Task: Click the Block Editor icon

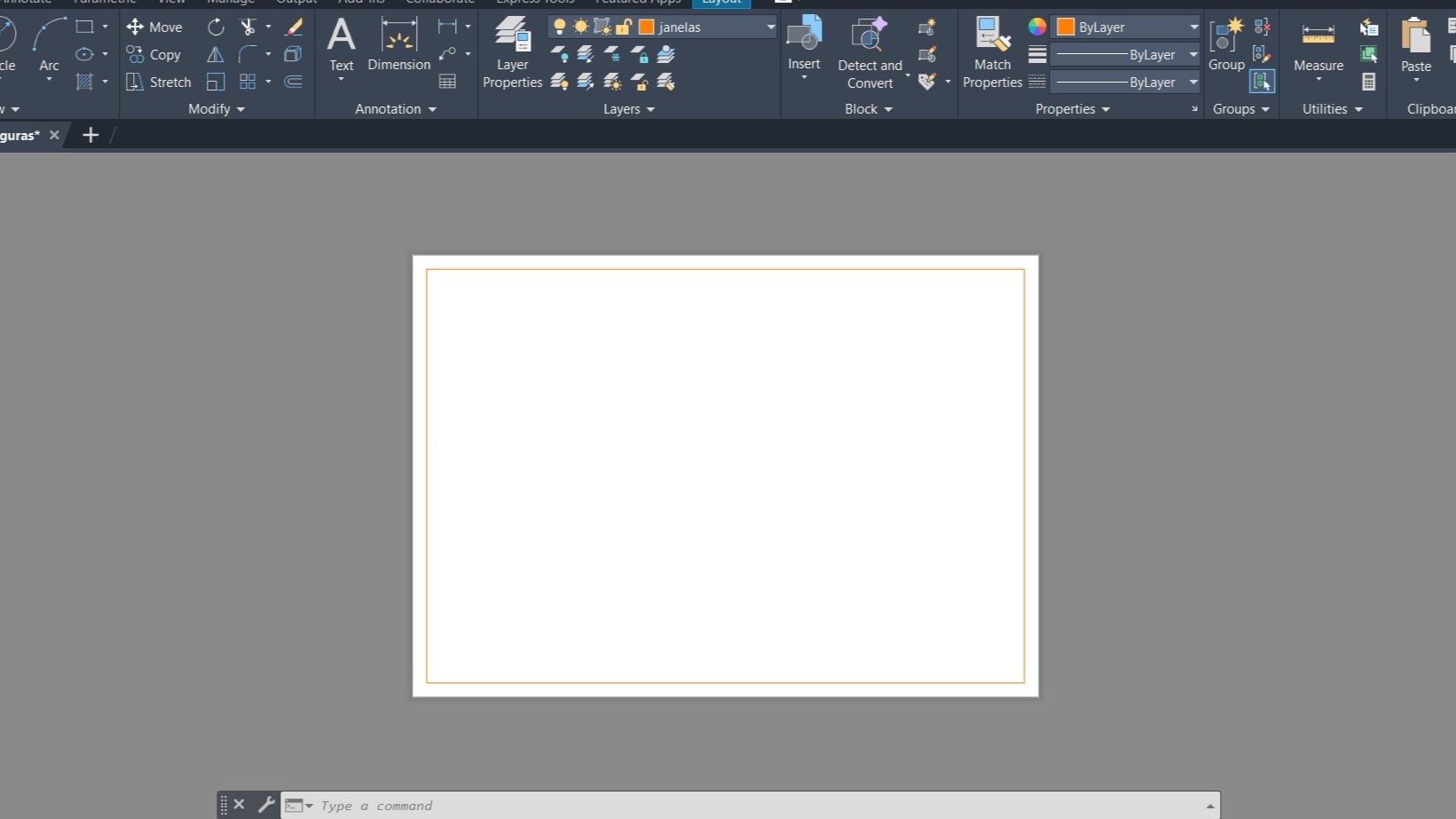Action: (927, 54)
